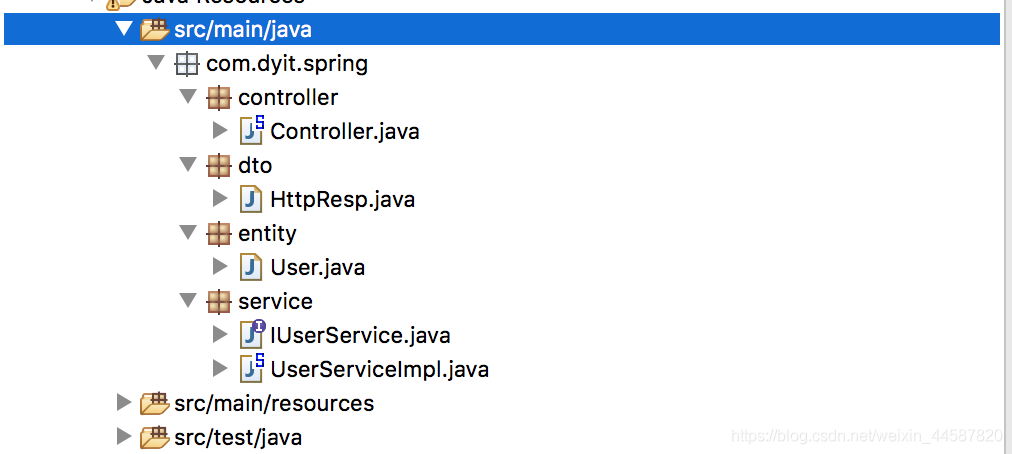Open HttpResp.java file
Image resolution: width=1012 pixels, height=454 pixels.
pos(343,200)
